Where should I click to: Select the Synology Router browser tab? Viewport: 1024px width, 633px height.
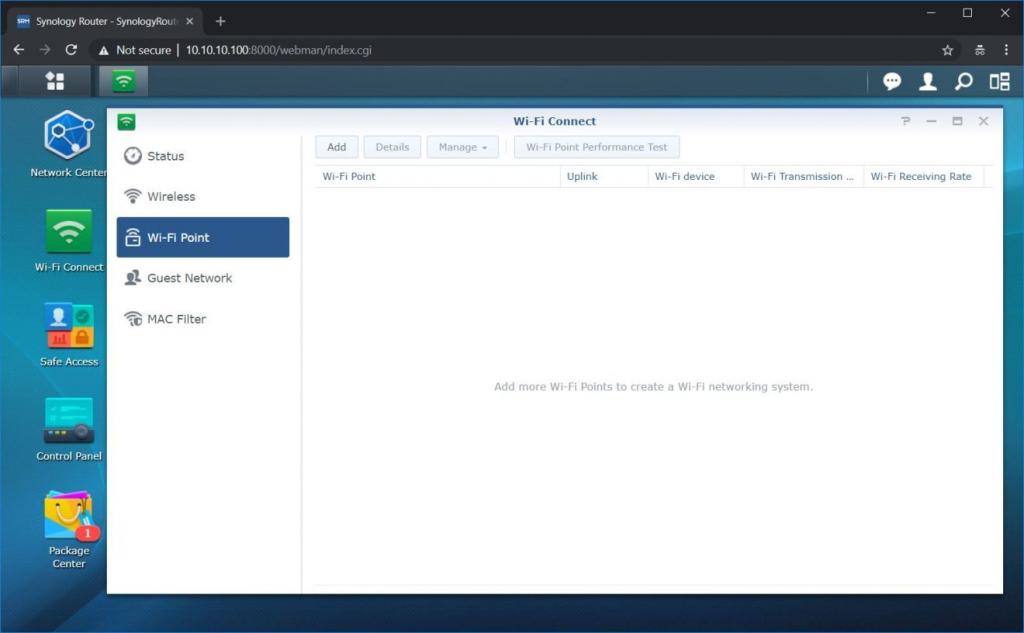tap(105, 21)
